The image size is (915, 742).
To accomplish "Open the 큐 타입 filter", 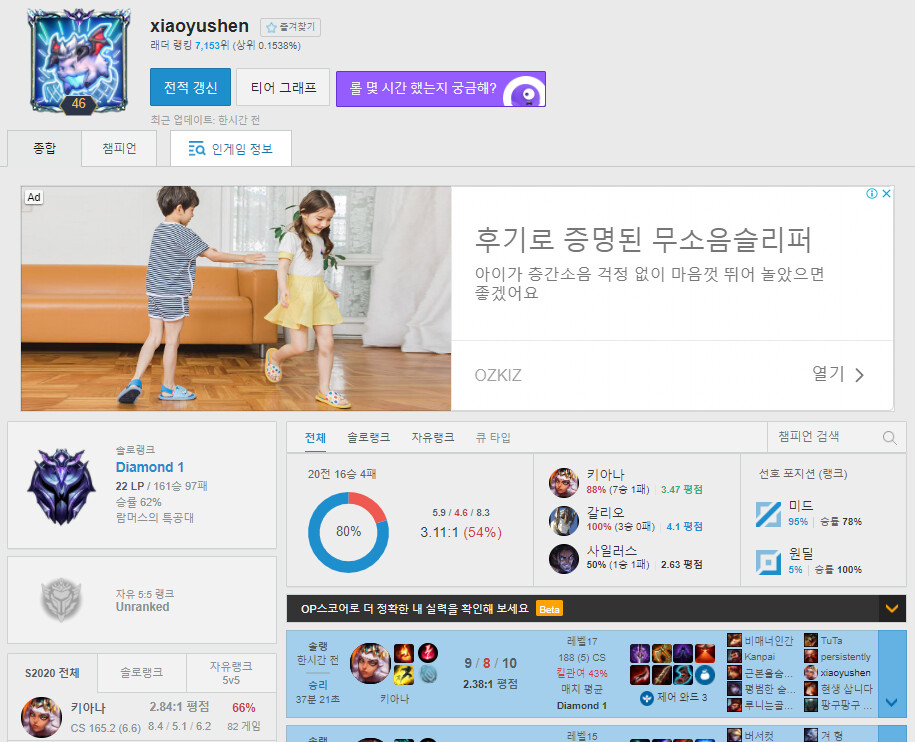I will [493, 438].
